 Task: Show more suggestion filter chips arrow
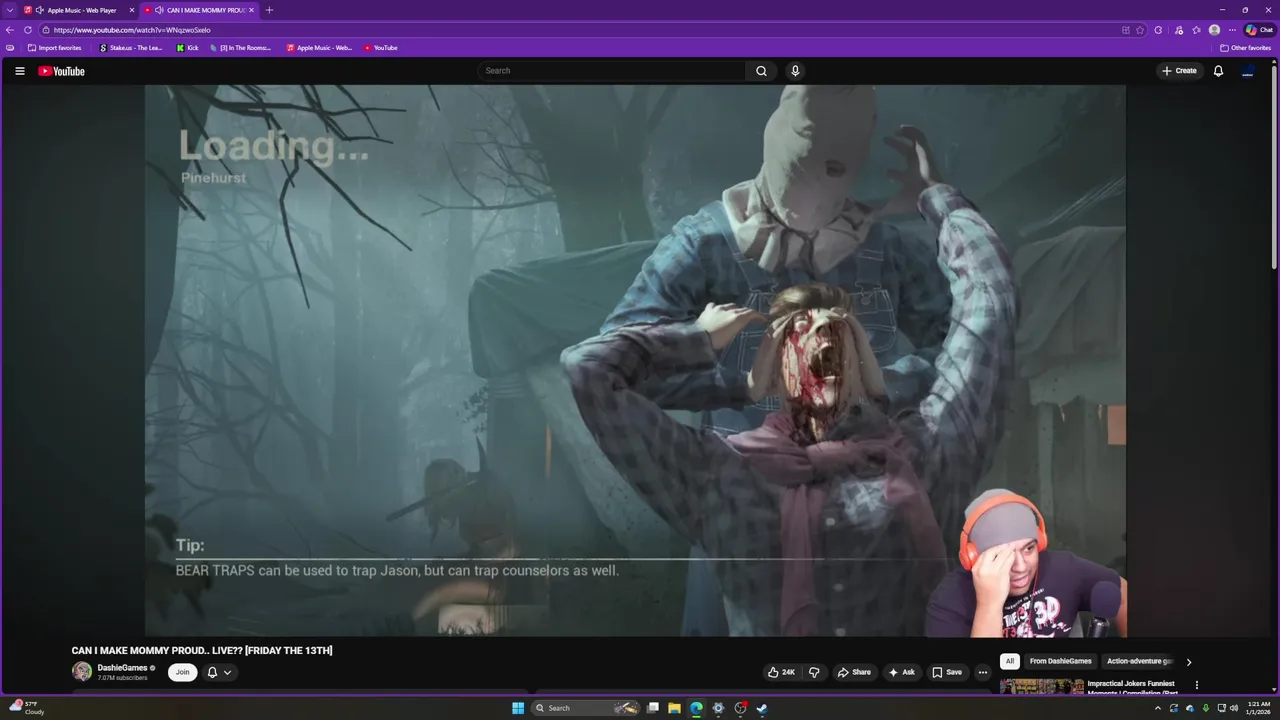click(x=1188, y=662)
